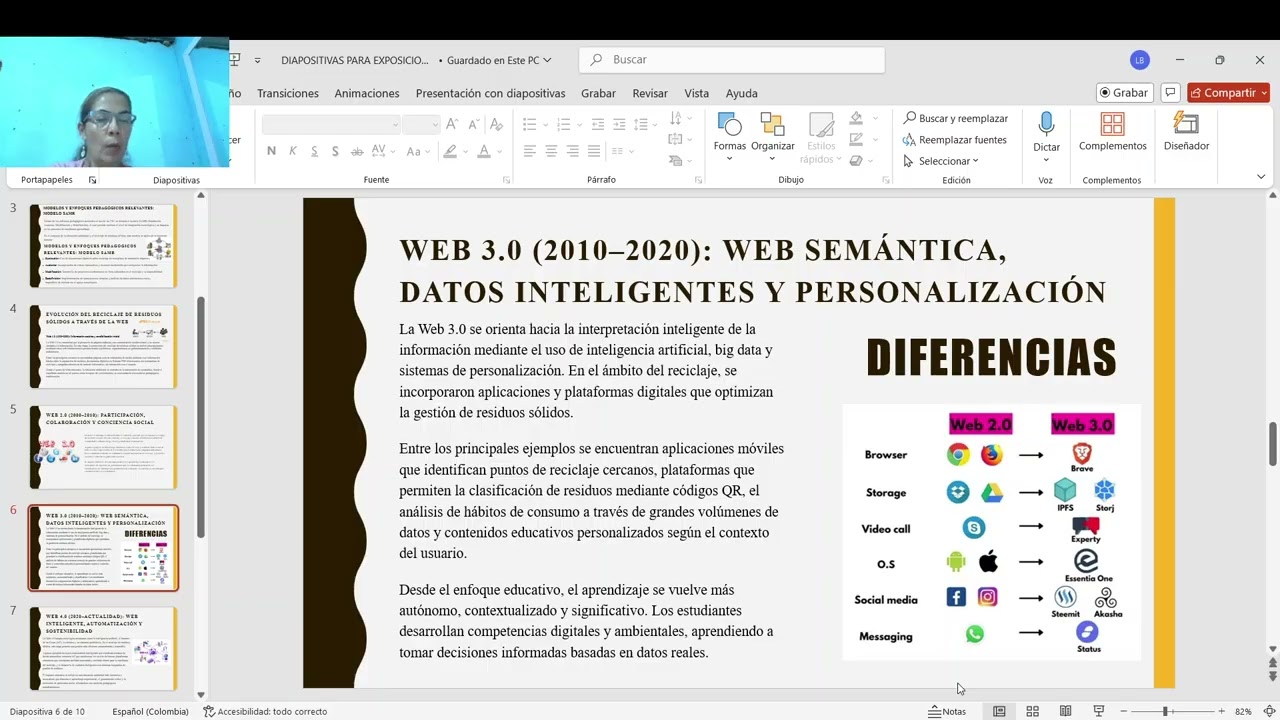
Task: Expand the Fuente dialog launcher
Action: 506,180
